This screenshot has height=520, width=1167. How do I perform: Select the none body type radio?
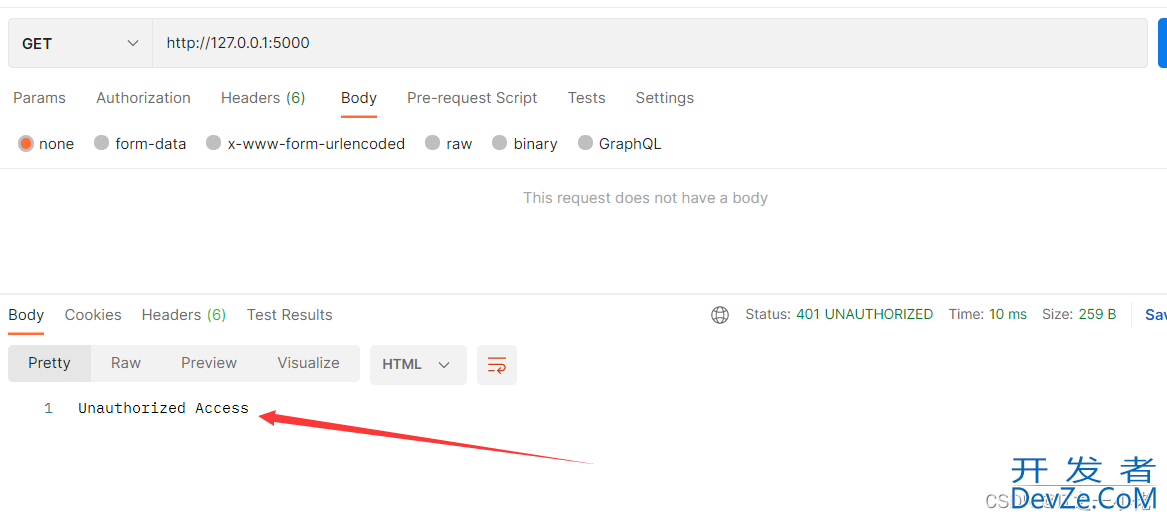tap(27, 144)
